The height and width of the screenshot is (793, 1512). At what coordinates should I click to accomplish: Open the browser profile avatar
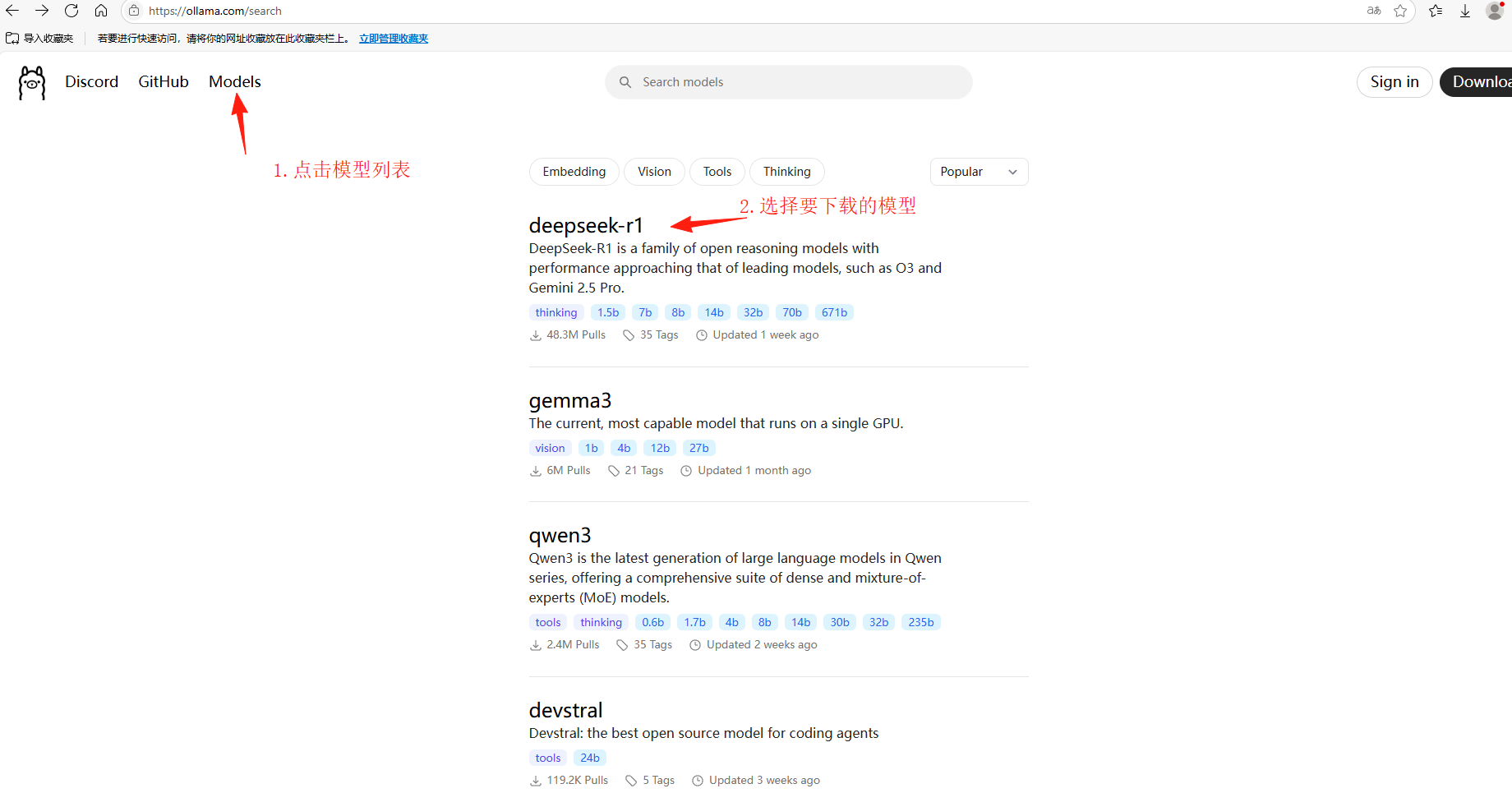coord(1495,11)
